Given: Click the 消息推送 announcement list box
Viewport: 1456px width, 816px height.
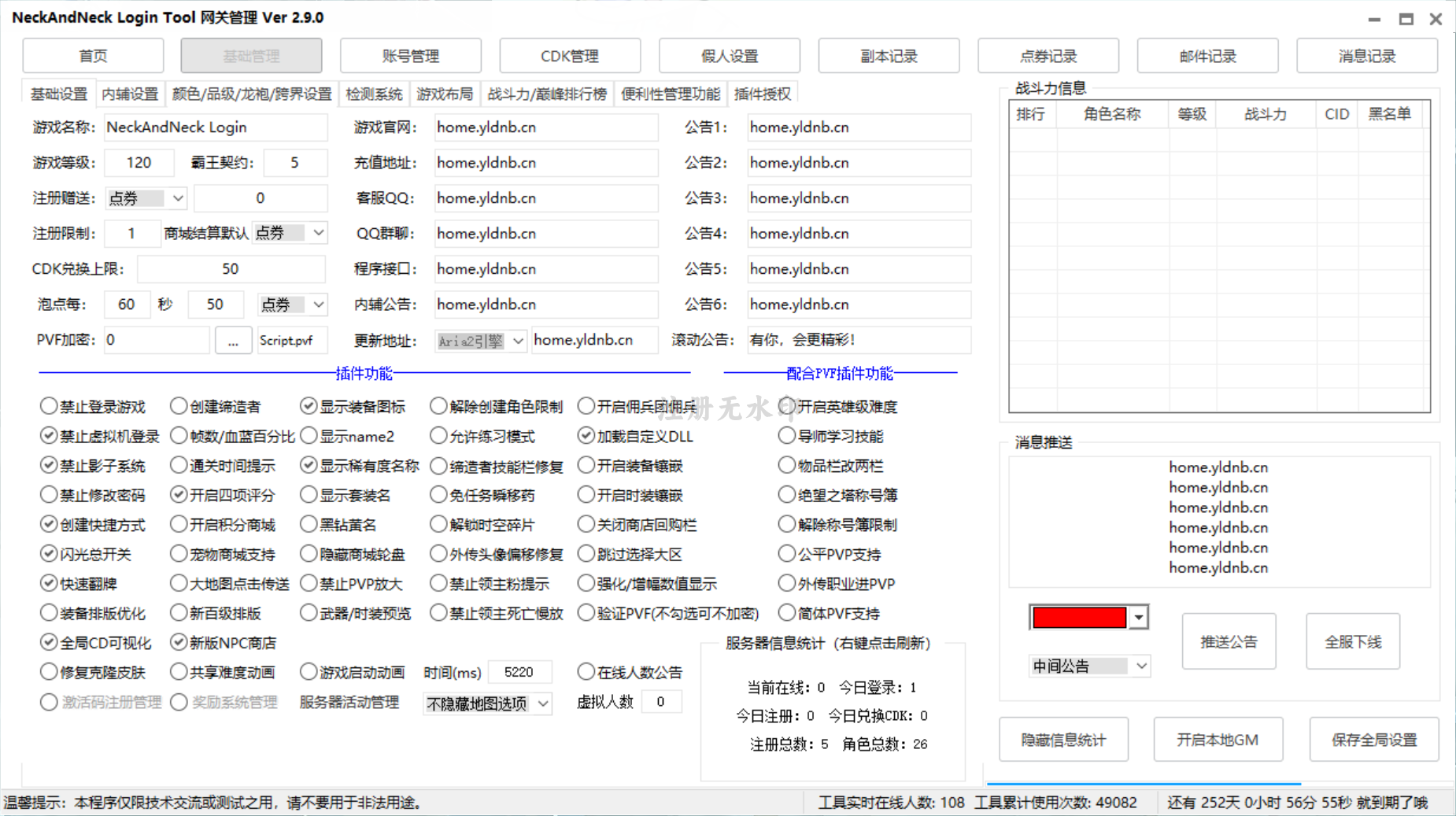Looking at the screenshot, I should 1219,522.
